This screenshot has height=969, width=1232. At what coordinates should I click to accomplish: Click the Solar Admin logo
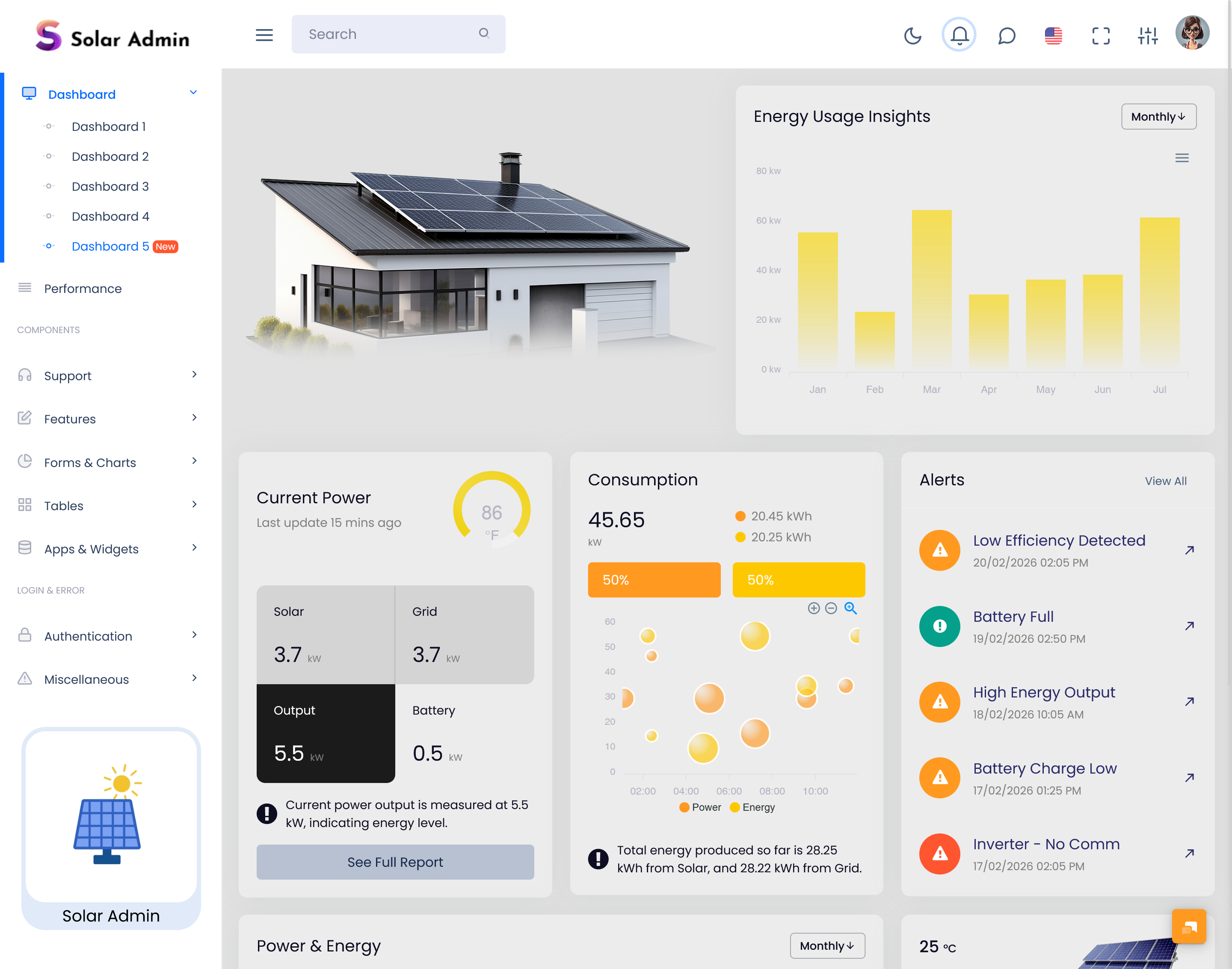113,36
